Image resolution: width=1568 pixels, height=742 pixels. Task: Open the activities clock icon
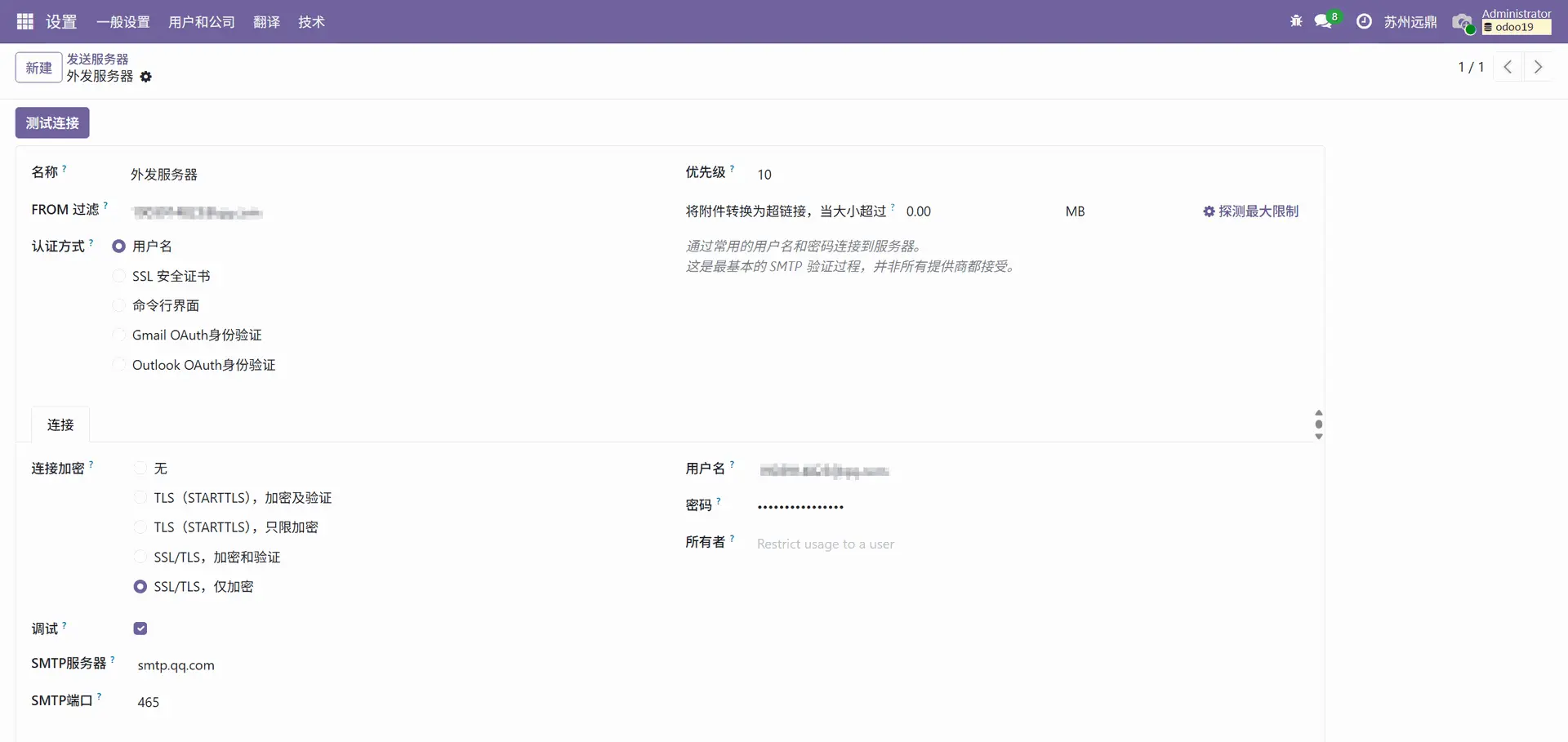(x=1364, y=21)
